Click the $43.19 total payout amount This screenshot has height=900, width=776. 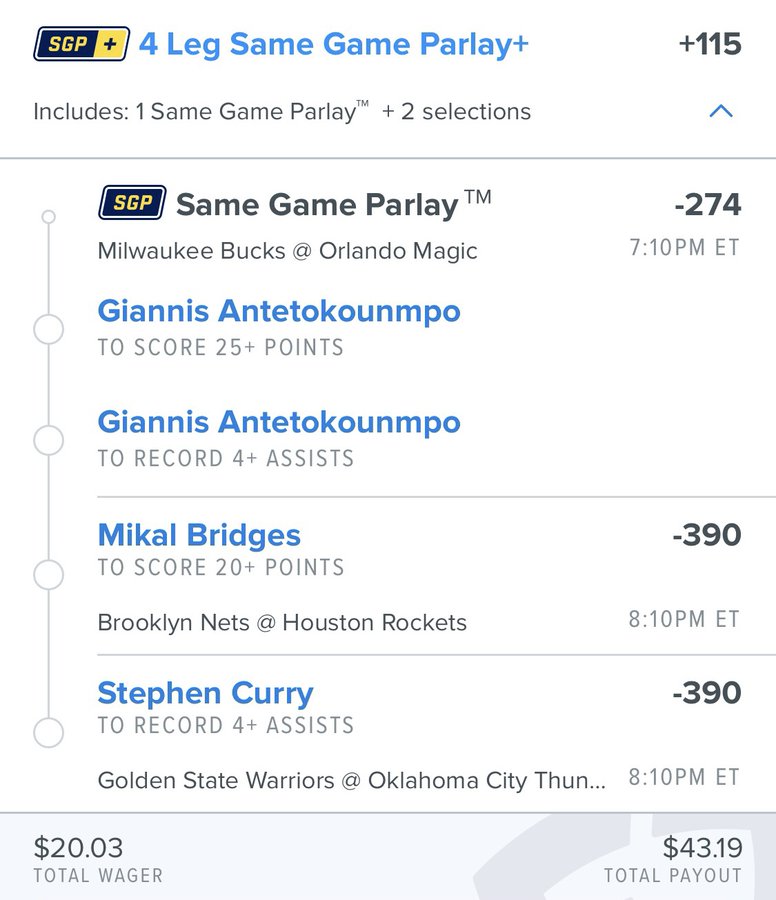(702, 848)
